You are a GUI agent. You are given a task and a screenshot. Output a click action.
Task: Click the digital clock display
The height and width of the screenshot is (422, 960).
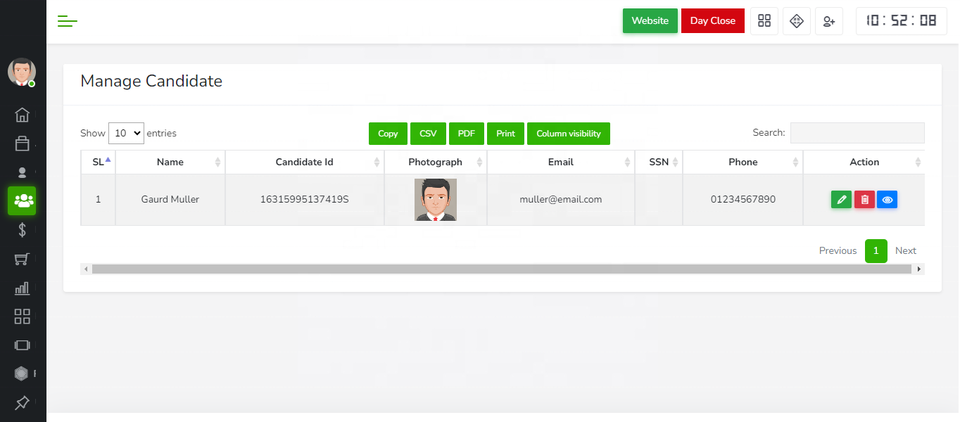pos(901,21)
